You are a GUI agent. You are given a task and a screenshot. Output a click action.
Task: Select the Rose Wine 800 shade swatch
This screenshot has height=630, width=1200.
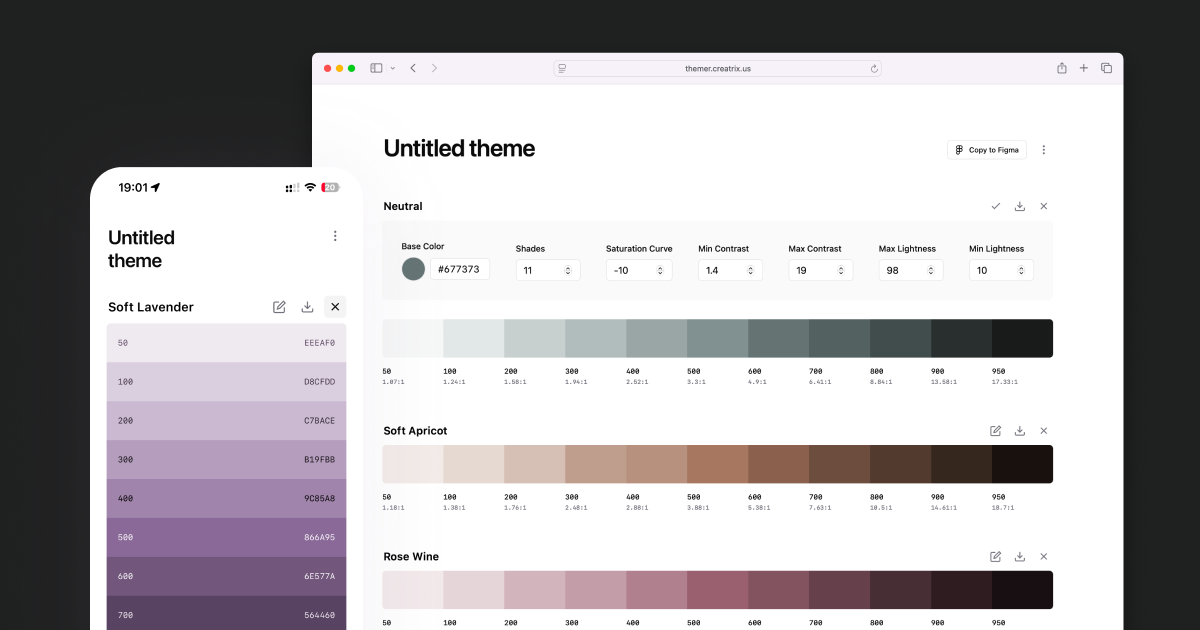(900, 590)
